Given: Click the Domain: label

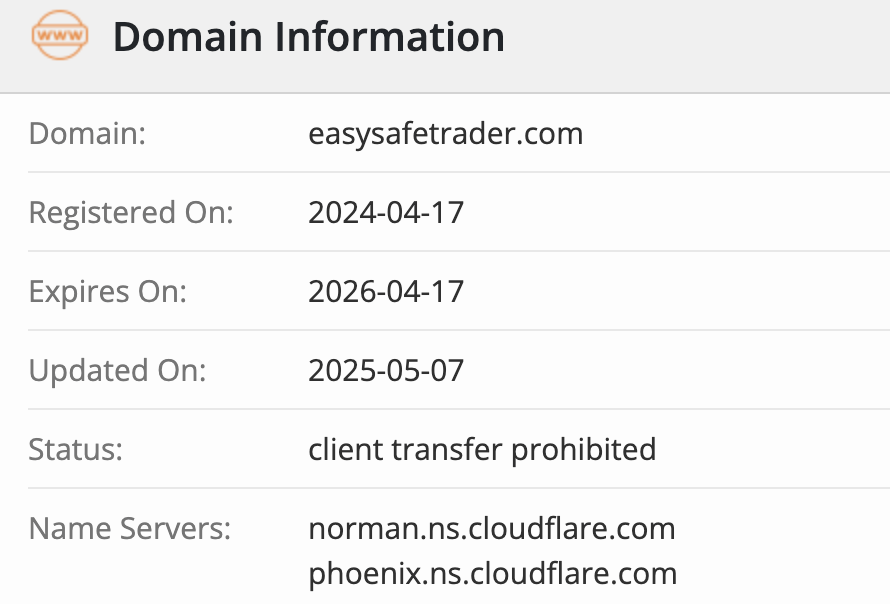Looking at the screenshot, I should pos(87,133).
